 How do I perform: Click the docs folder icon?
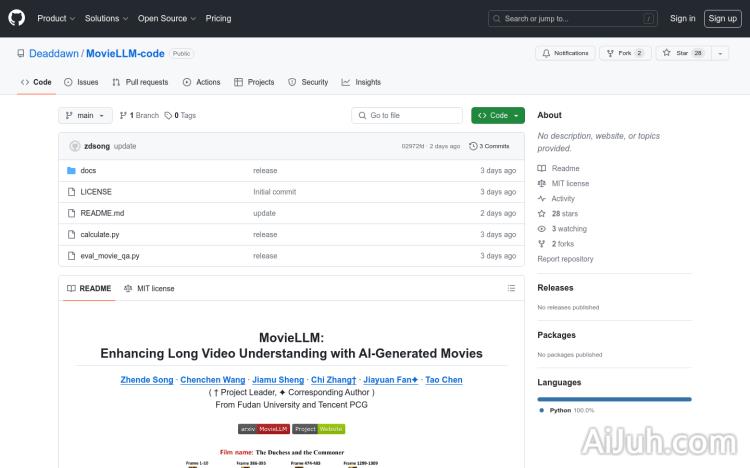(71, 171)
